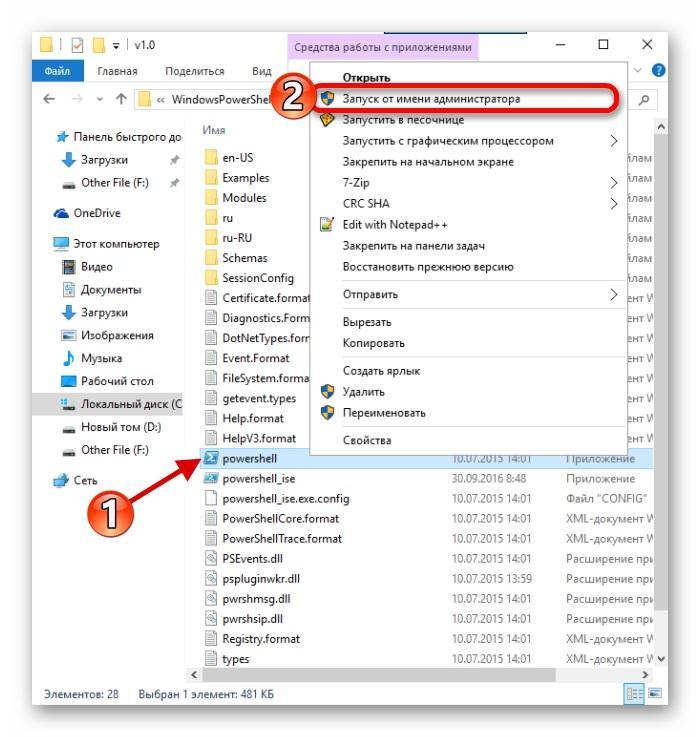Image resolution: width=700 pixels, height=737 pixels.
Task: Click the Registry.format file icon
Action: (211, 639)
